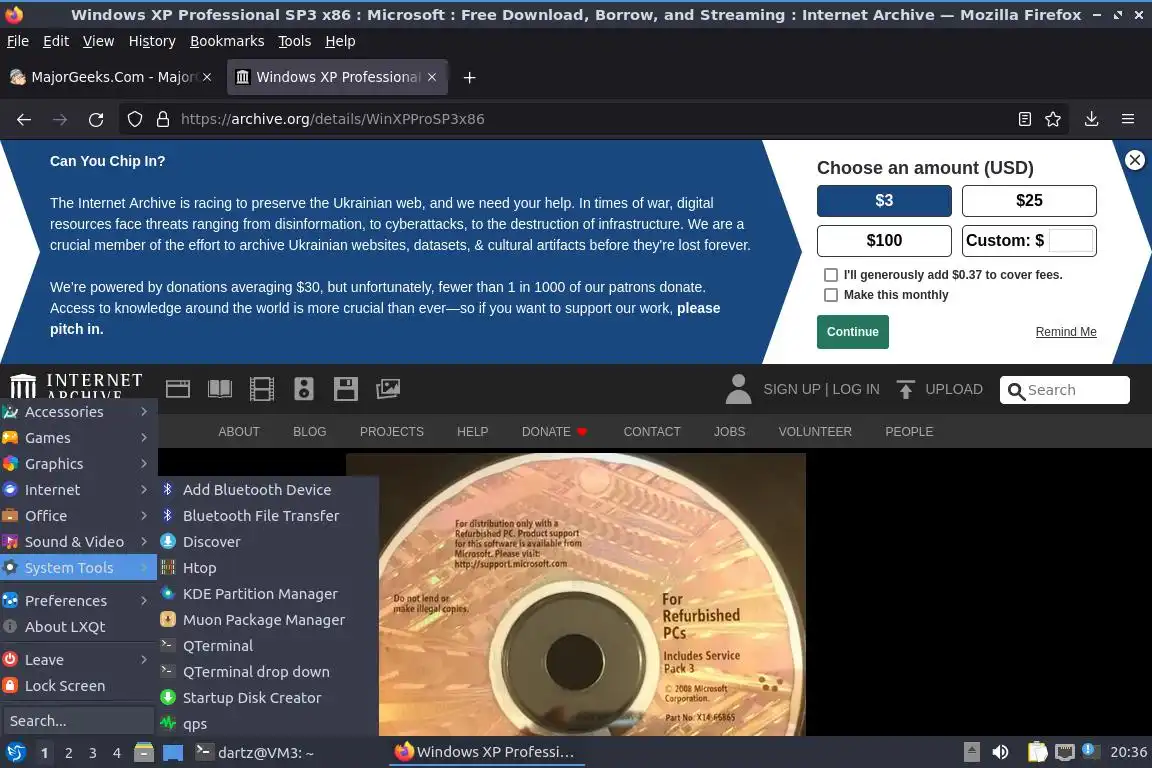This screenshot has height=768, width=1152.
Task: Open the clipboard tray icon
Action: point(1037,753)
